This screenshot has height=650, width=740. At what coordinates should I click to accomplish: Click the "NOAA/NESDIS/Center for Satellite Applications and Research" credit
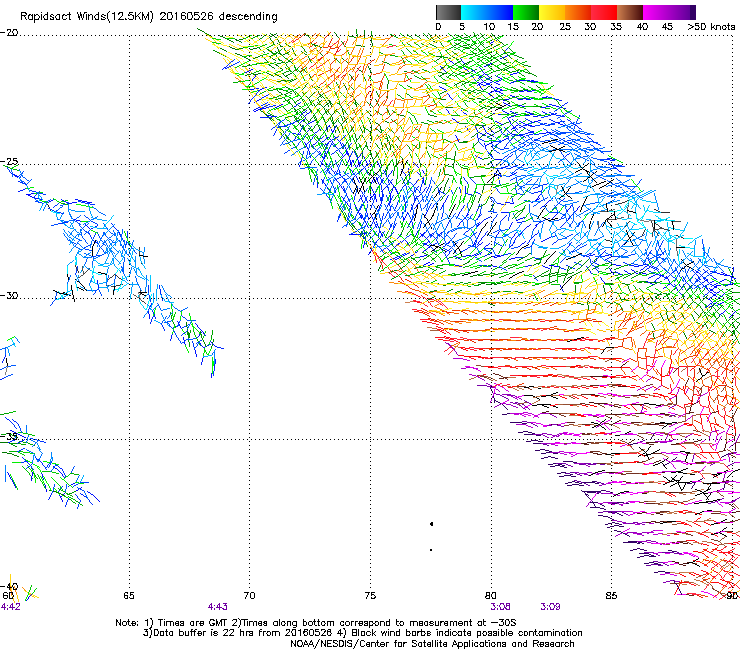[432, 644]
